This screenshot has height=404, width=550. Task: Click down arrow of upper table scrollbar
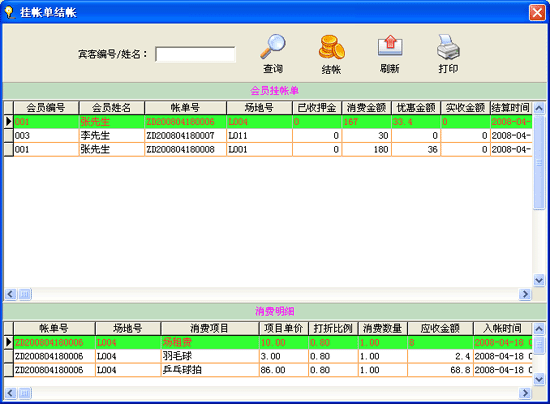click(539, 280)
